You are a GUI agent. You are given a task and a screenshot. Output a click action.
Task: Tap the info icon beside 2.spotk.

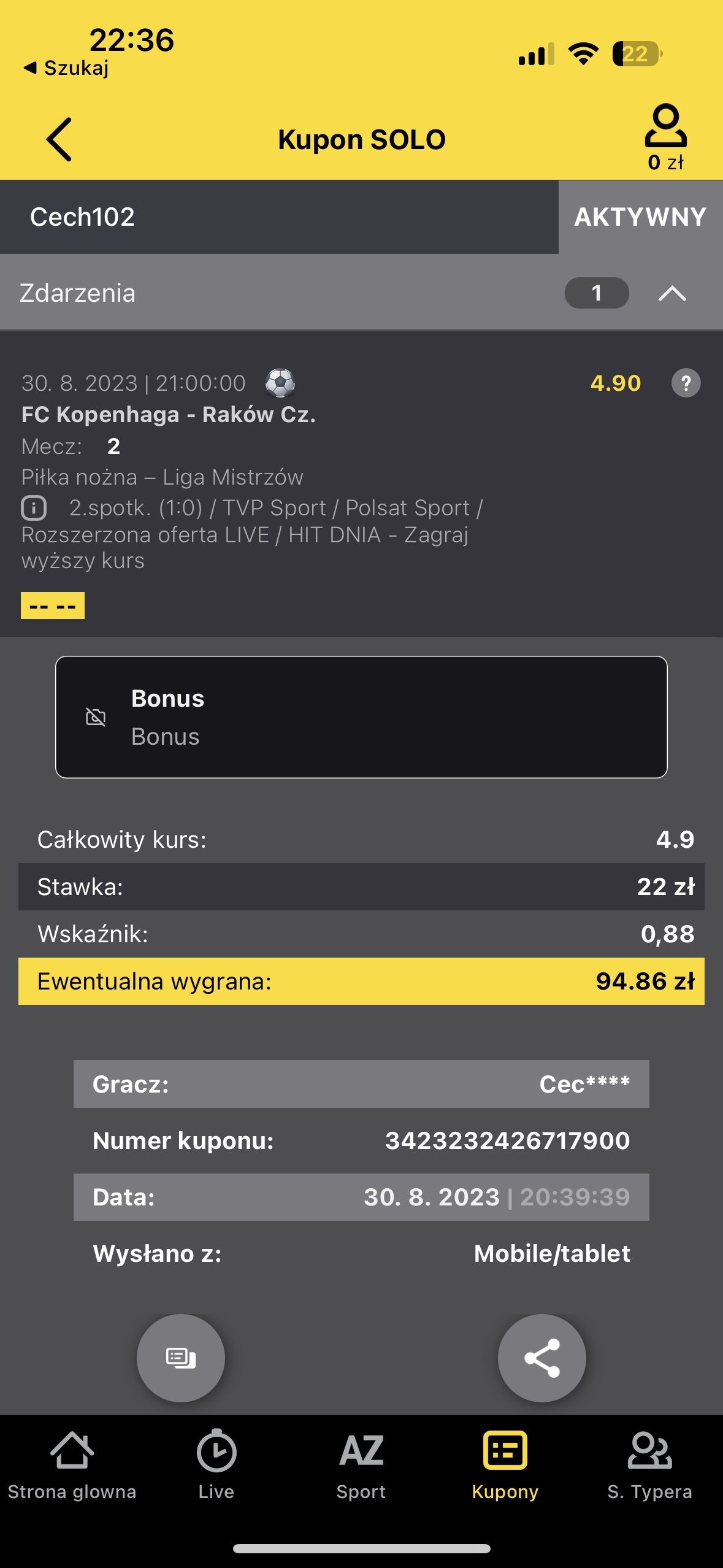tap(34, 508)
